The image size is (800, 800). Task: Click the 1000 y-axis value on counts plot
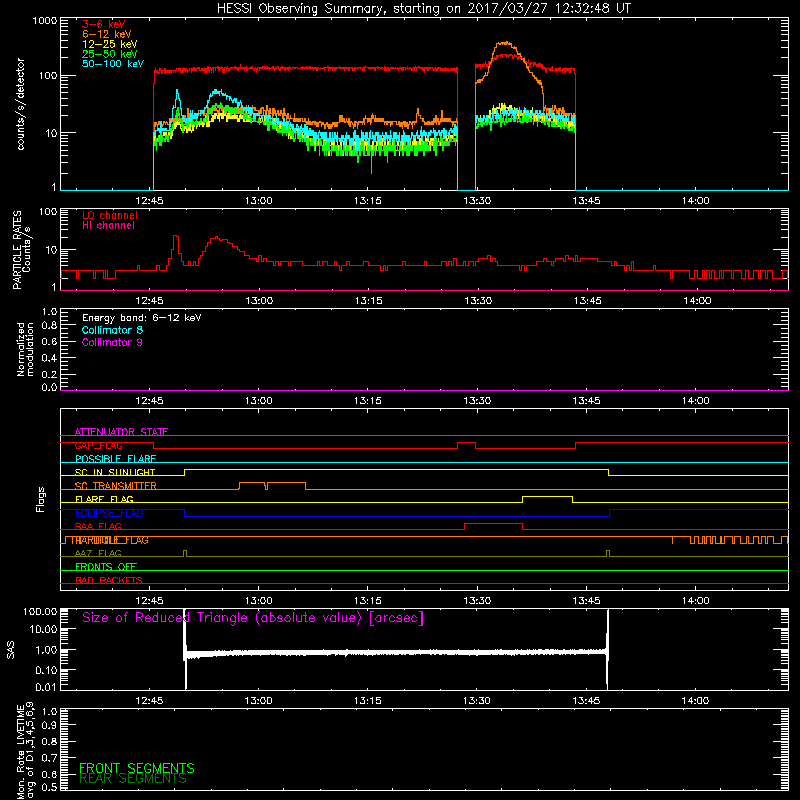45,21
